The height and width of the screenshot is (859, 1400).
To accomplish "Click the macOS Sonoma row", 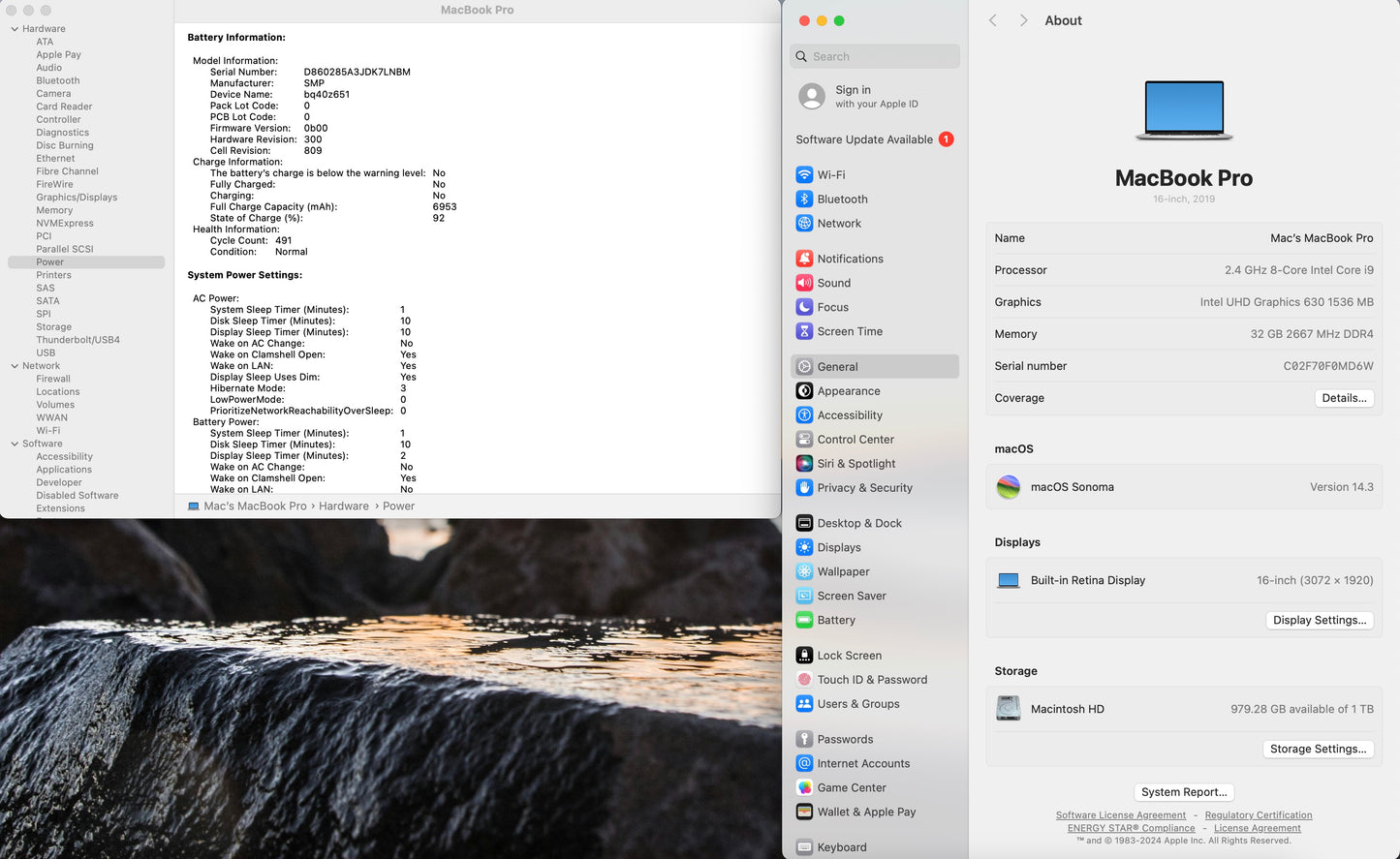I will click(x=1184, y=487).
